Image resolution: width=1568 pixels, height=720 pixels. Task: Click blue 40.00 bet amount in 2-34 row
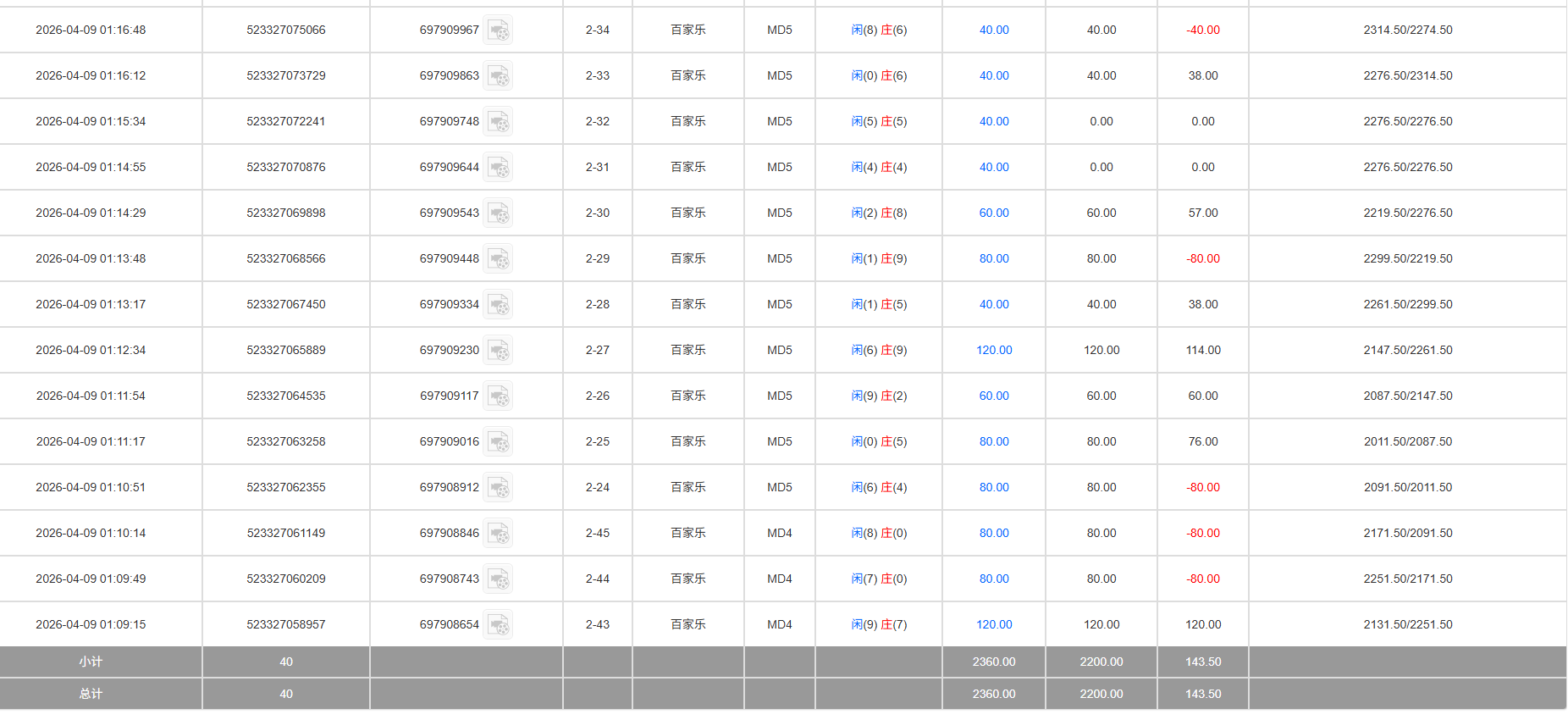click(x=993, y=30)
